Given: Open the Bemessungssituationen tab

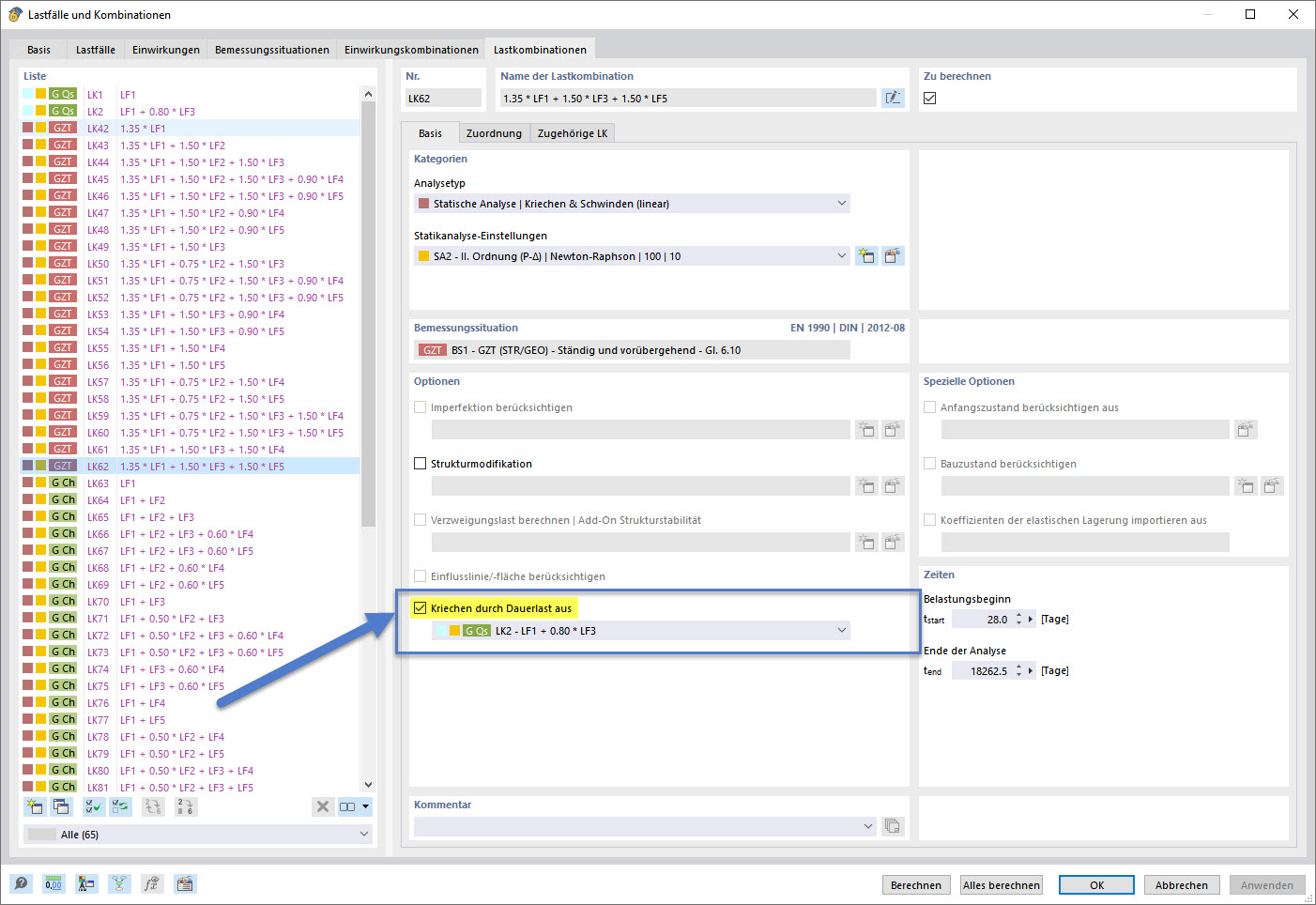Looking at the screenshot, I should [272, 50].
